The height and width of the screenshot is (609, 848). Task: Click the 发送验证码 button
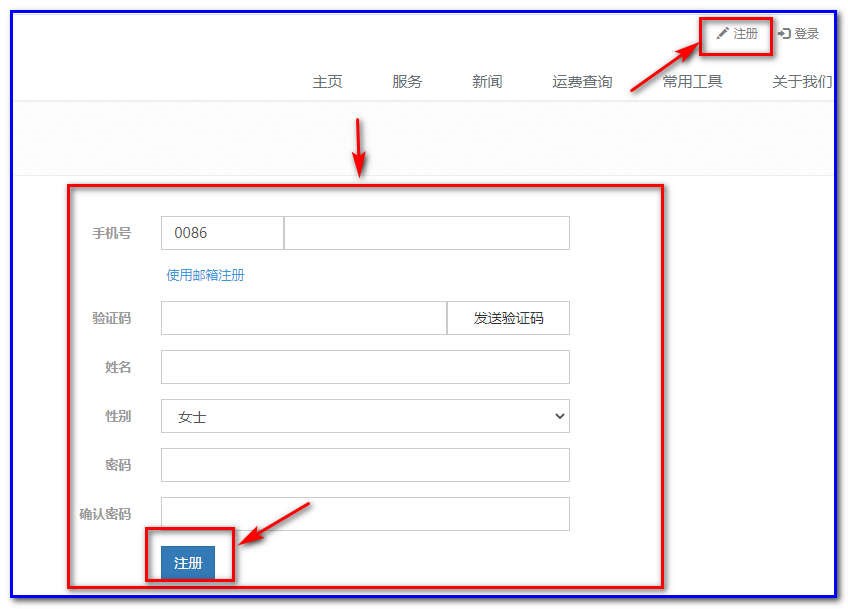tap(509, 317)
